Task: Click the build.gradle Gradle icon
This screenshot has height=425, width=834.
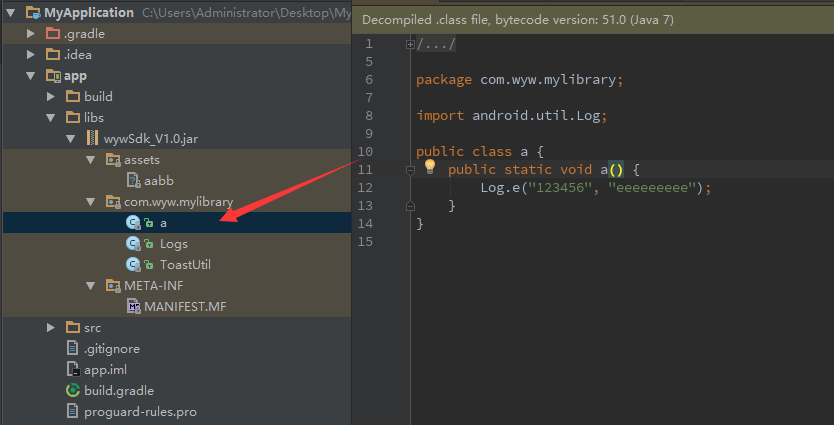Action: tap(73, 390)
